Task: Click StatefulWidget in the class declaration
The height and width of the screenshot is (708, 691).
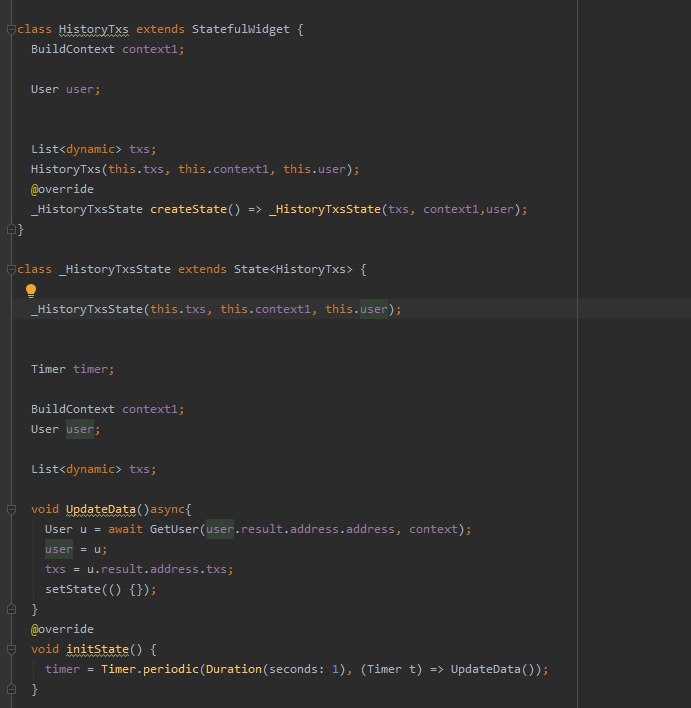Action: 240,29
